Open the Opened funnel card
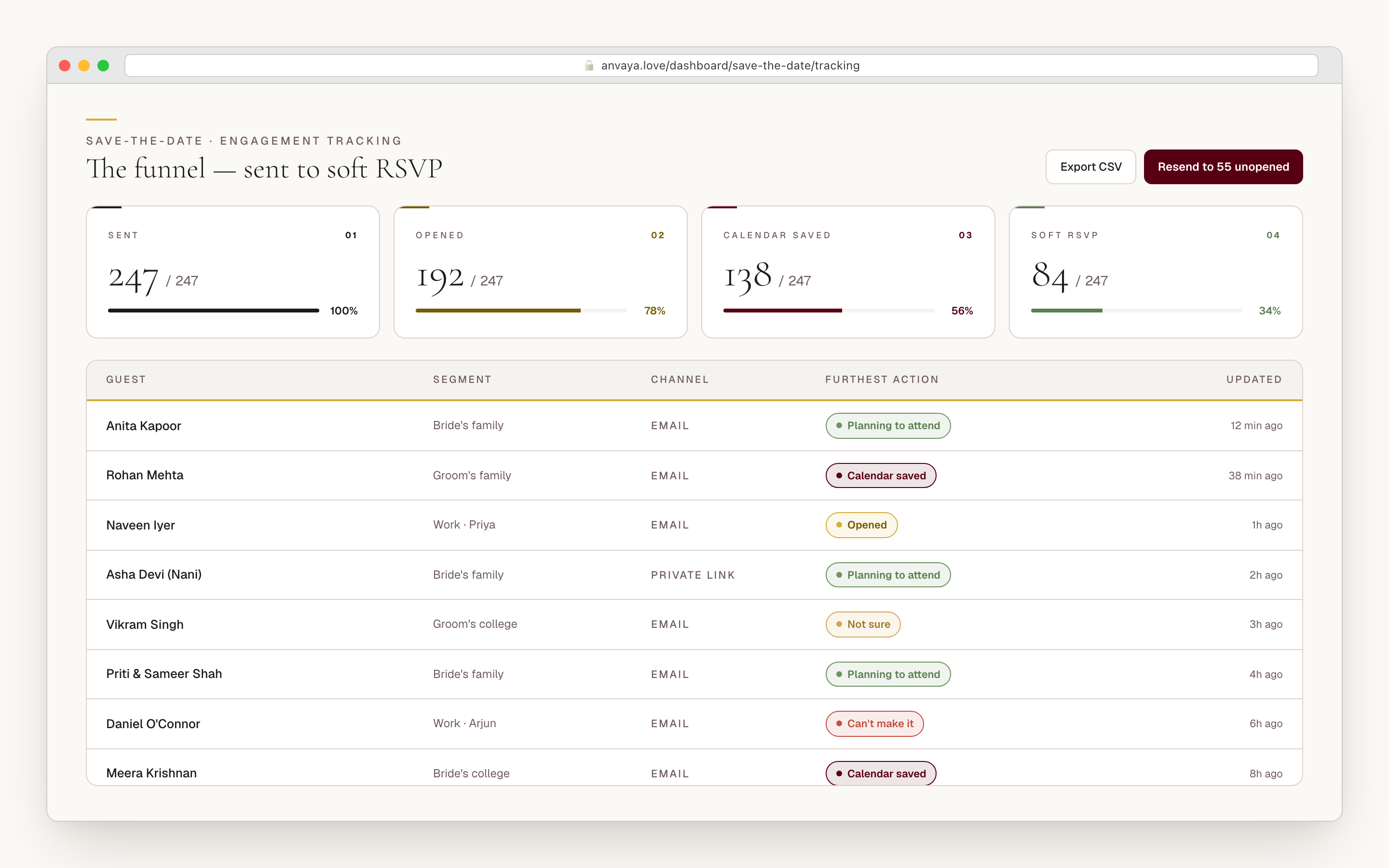The height and width of the screenshot is (868, 1389). click(540, 272)
